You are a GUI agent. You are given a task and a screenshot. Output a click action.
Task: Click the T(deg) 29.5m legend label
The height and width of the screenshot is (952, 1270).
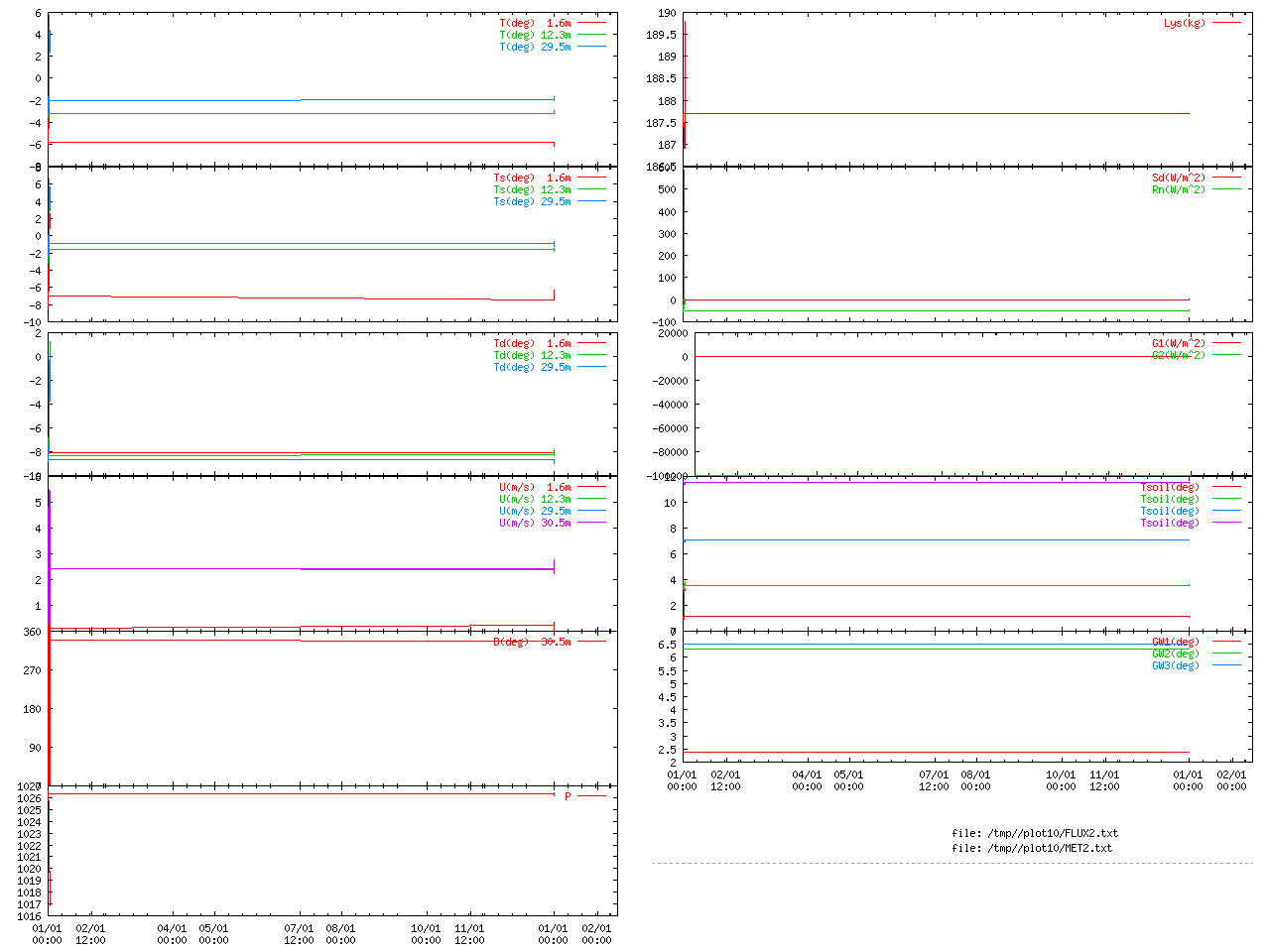click(535, 47)
